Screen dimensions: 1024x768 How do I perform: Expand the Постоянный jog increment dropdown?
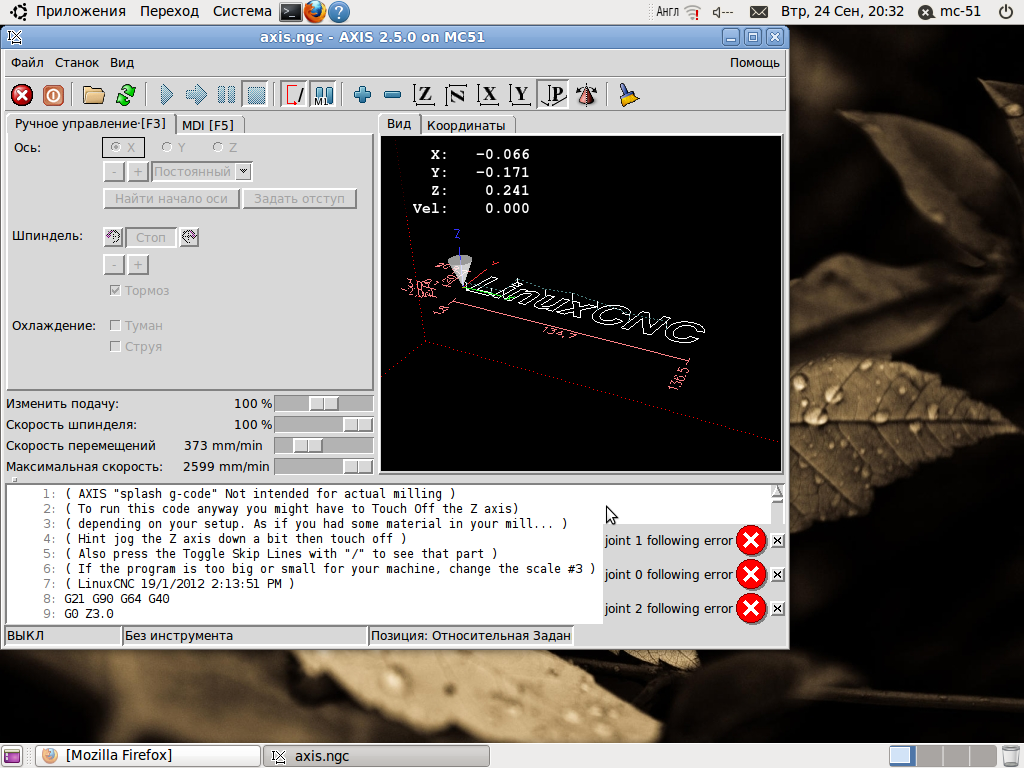(x=243, y=172)
